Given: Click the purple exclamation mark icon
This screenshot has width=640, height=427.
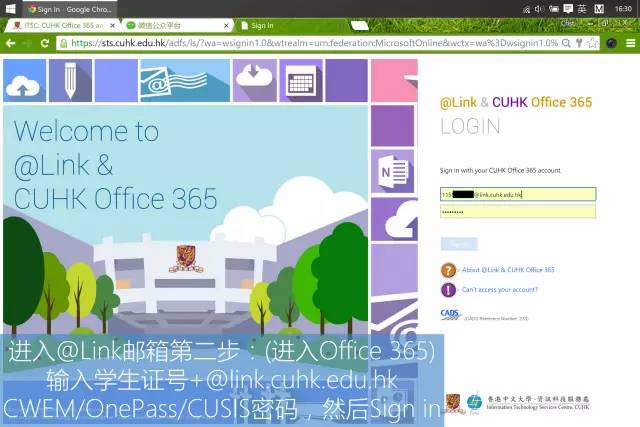Looking at the screenshot, I should click(x=448, y=290).
